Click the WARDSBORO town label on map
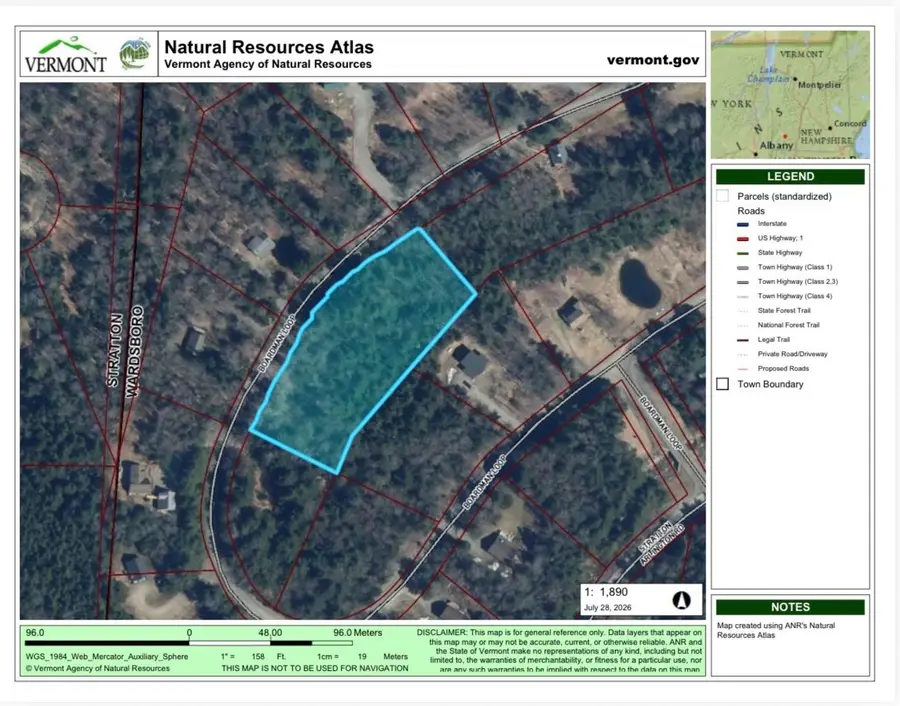Image resolution: width=900 pixels, height=706 pixels. click(x=134, y=351)
